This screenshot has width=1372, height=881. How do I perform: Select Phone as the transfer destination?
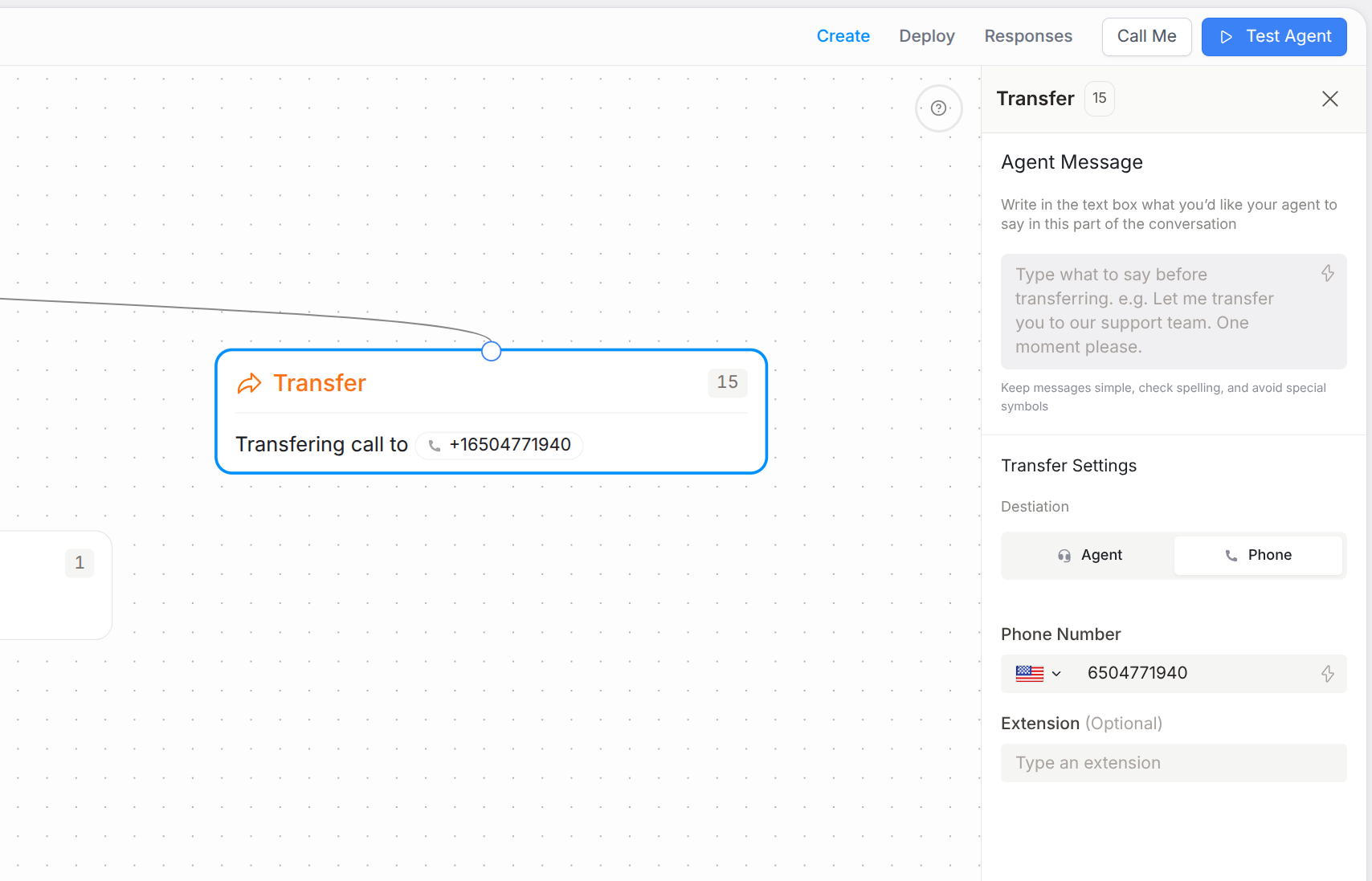tap(1259, 555)
